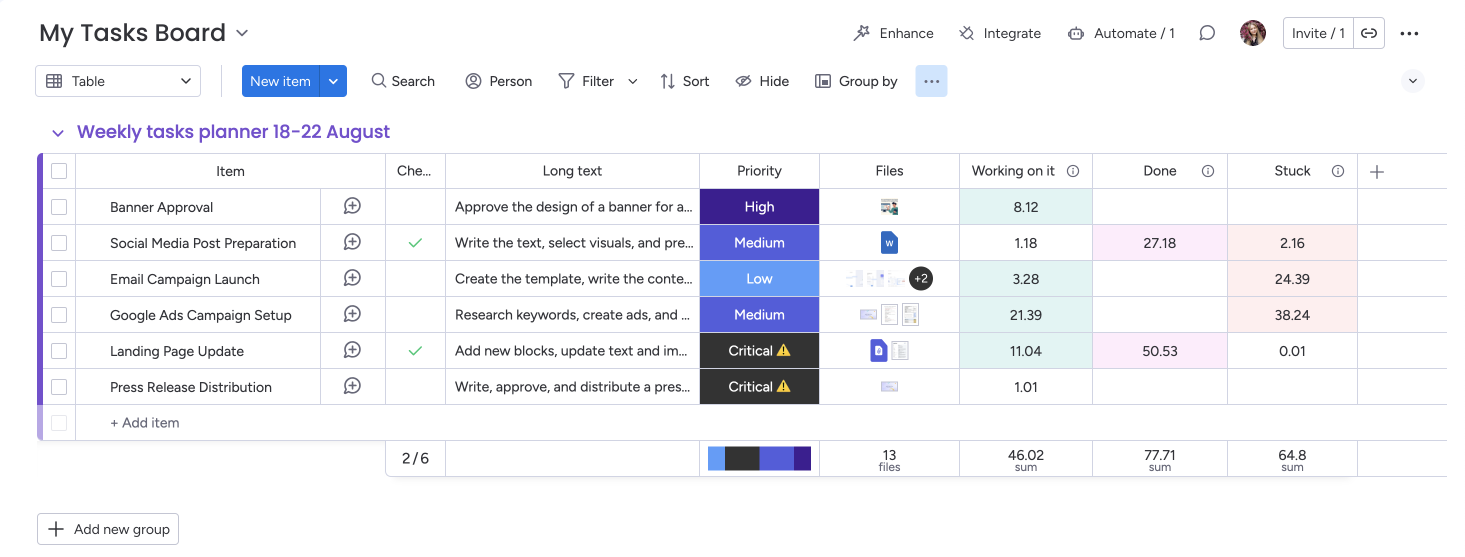Click the Add new group button

108,529
